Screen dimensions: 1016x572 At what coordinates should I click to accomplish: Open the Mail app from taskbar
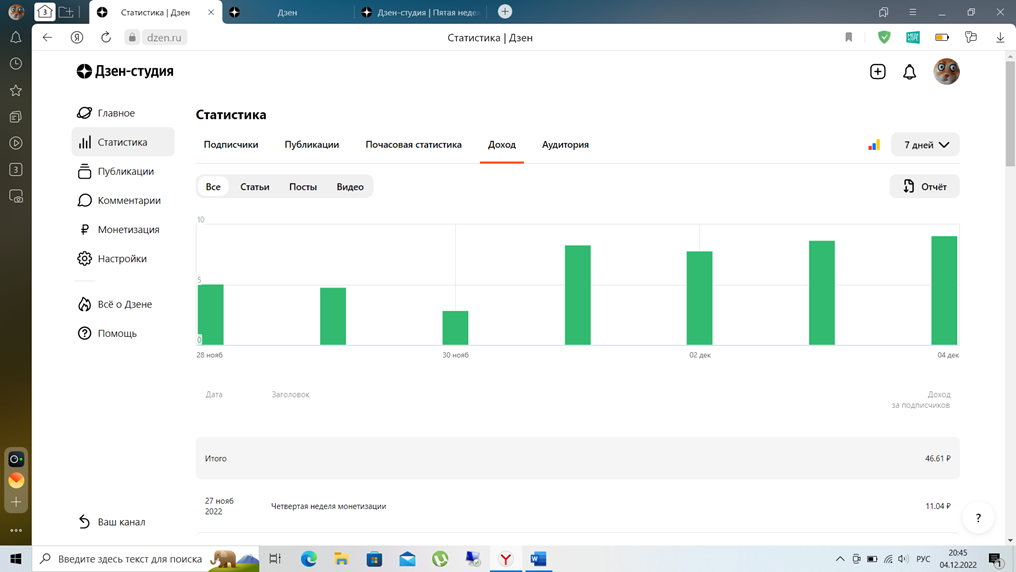pyautogui.click(x=408, y=558)
